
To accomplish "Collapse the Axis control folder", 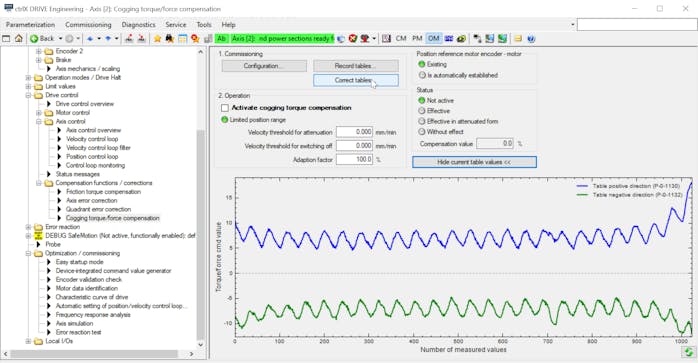I will 39,121.
